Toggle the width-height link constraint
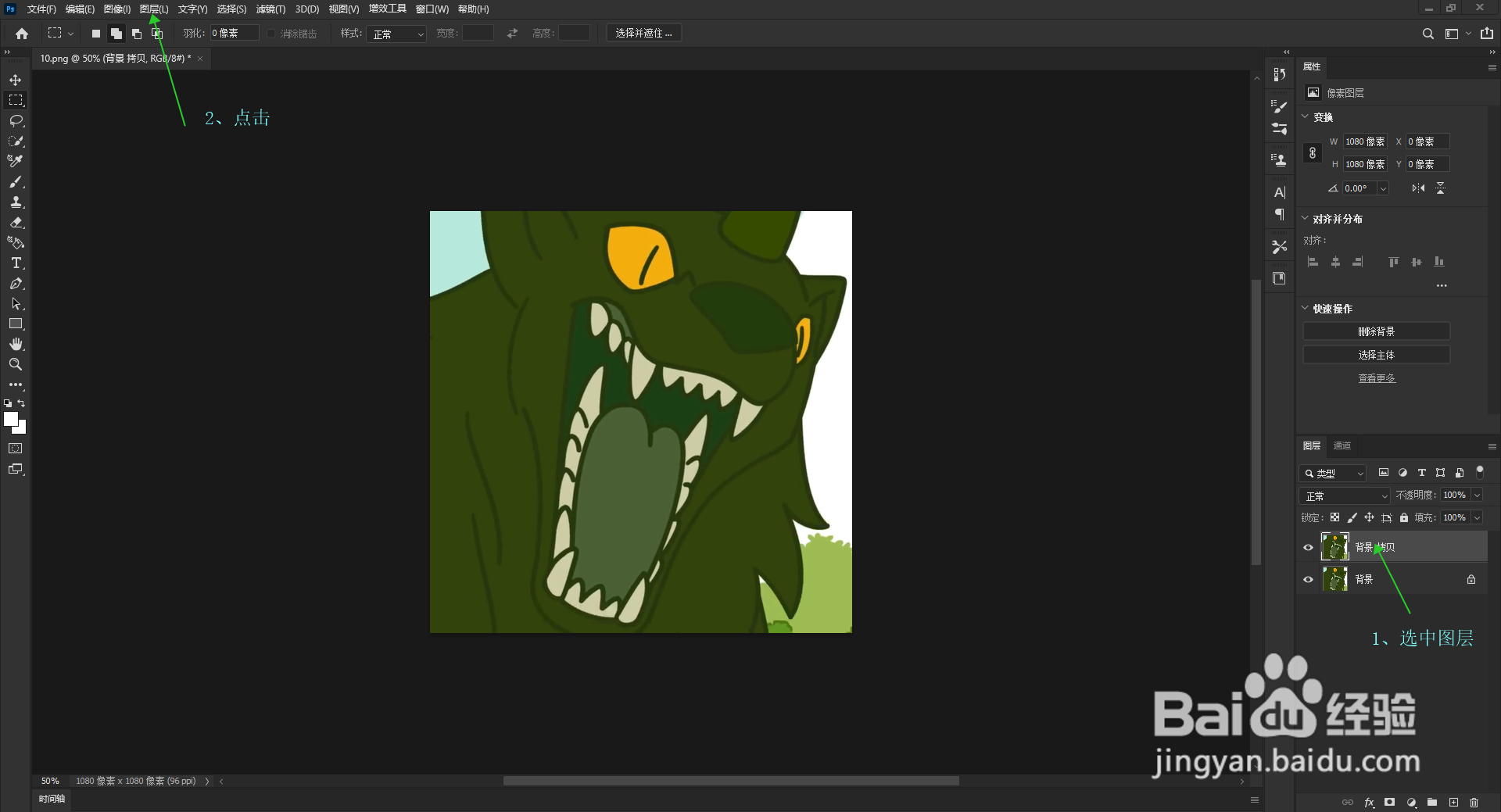Image resolution: width=1501 pixels, height=812 pixels. (1313, 153)
